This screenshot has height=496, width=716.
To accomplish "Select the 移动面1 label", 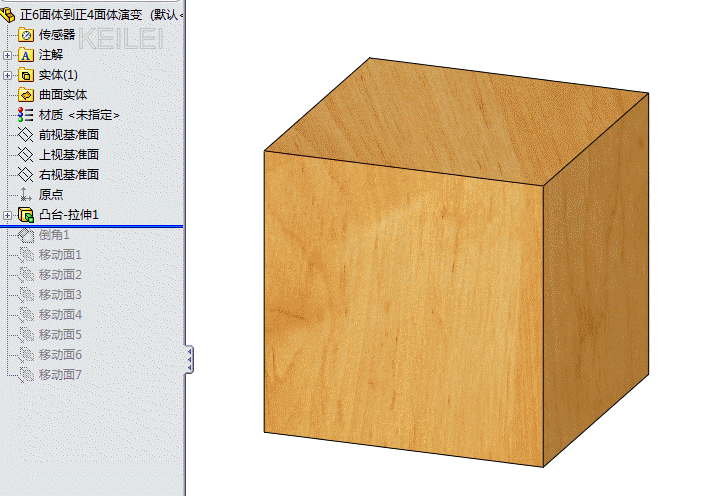I will 60,255.
